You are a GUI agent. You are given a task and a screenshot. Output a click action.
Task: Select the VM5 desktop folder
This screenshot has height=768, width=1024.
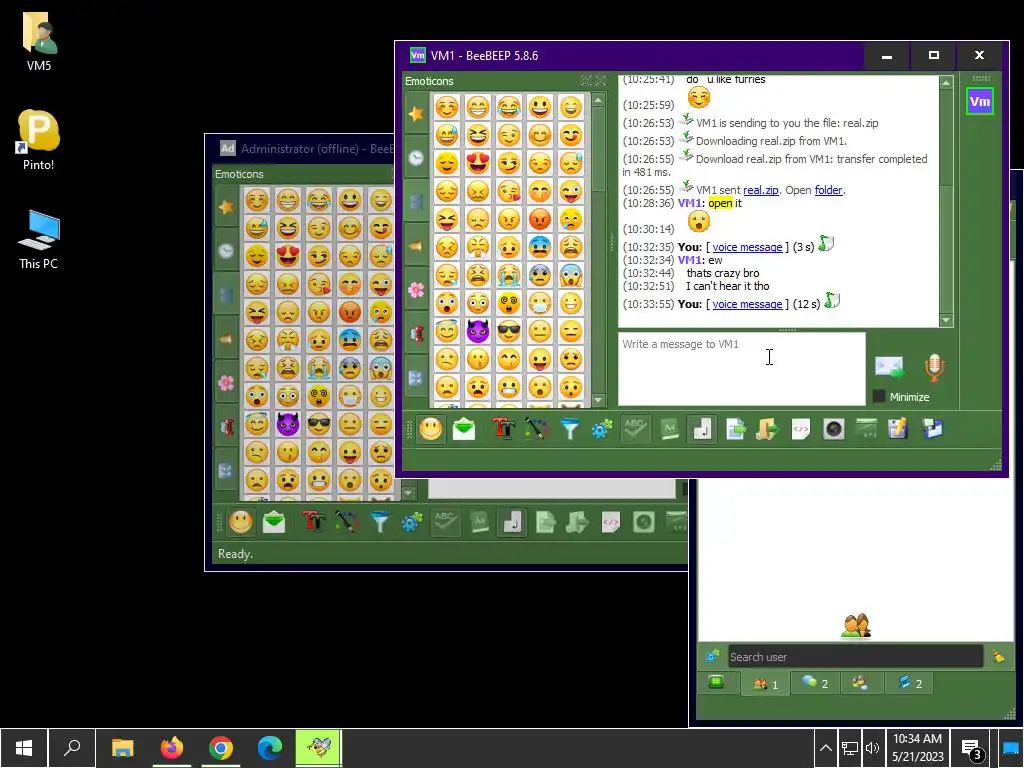tap(39, 41)
